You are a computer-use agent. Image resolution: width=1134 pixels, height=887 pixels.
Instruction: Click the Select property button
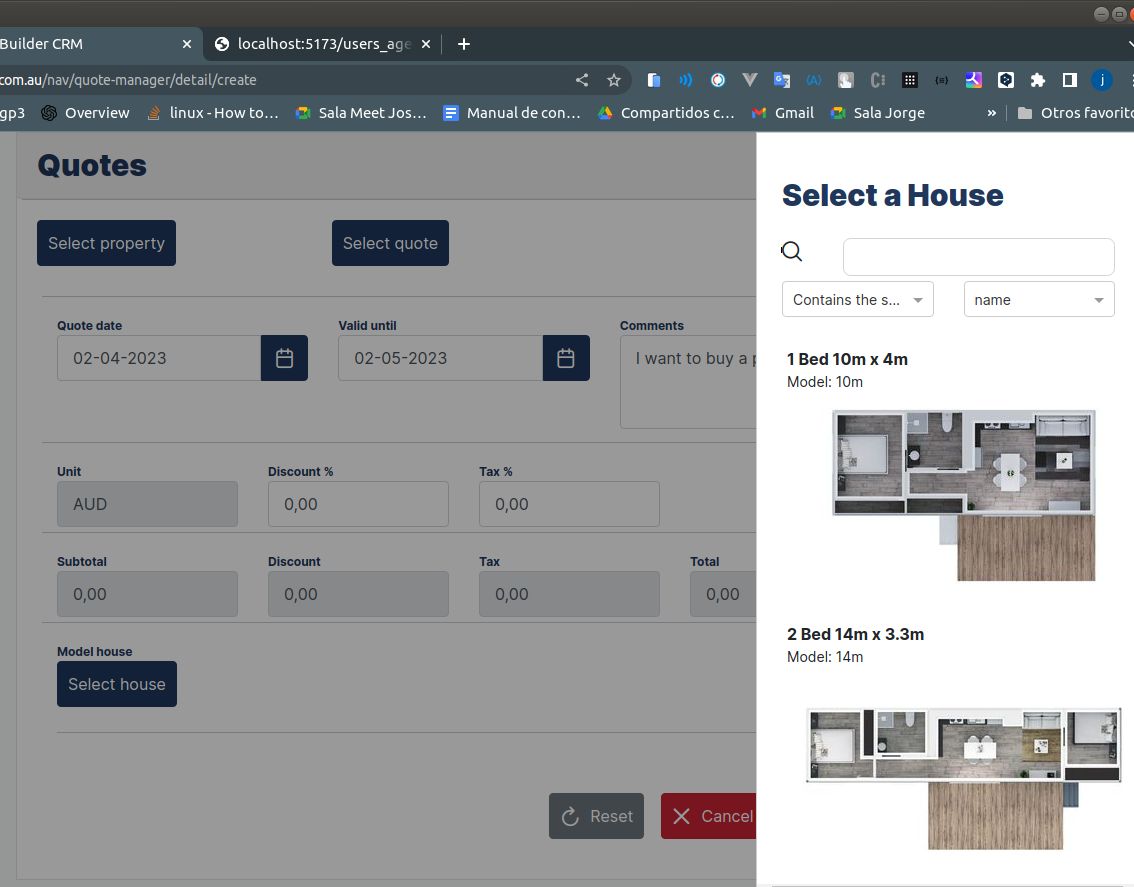(106, 243)
